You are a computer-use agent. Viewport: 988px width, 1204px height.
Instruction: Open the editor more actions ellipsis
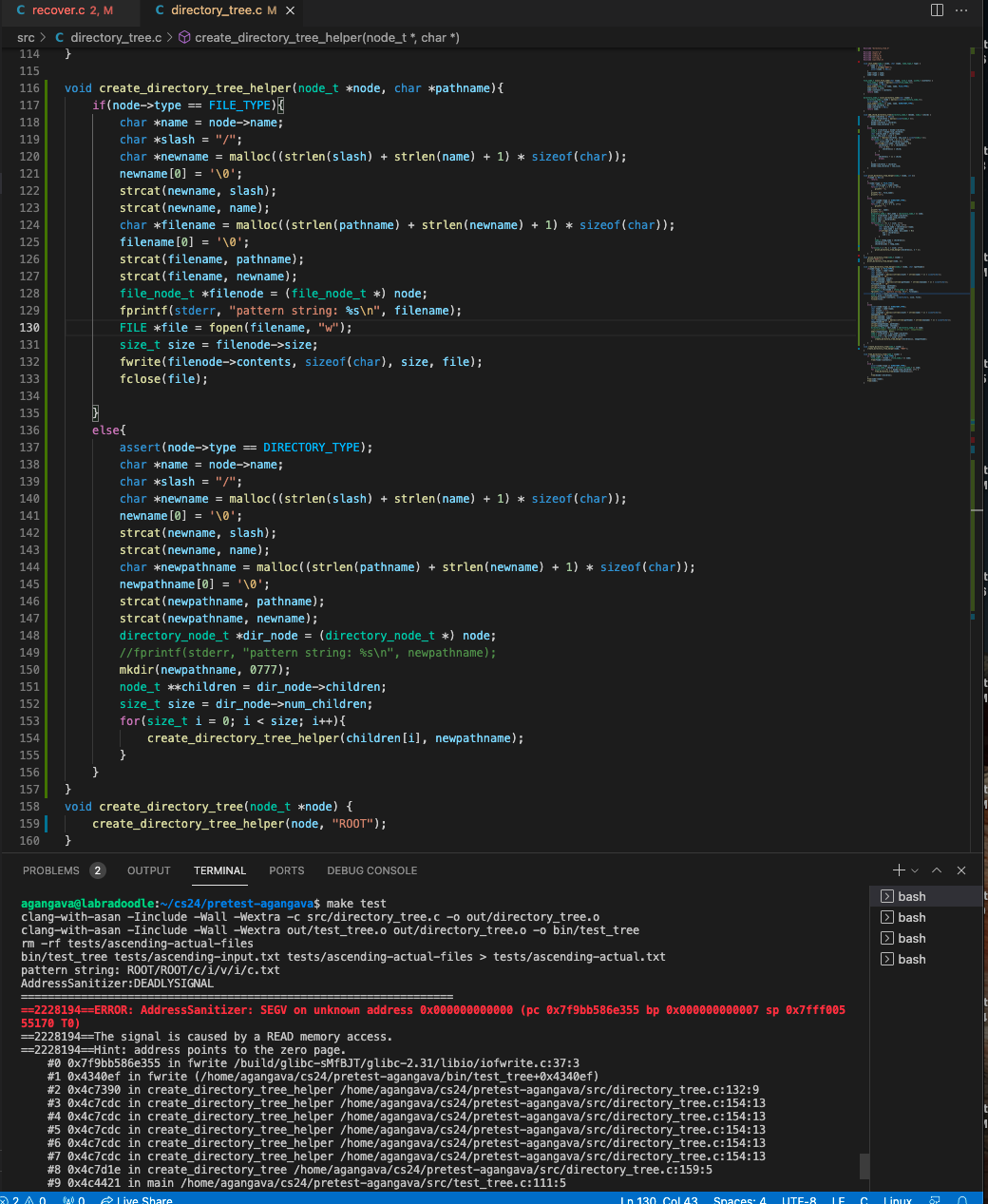click(x=962, y=10)
